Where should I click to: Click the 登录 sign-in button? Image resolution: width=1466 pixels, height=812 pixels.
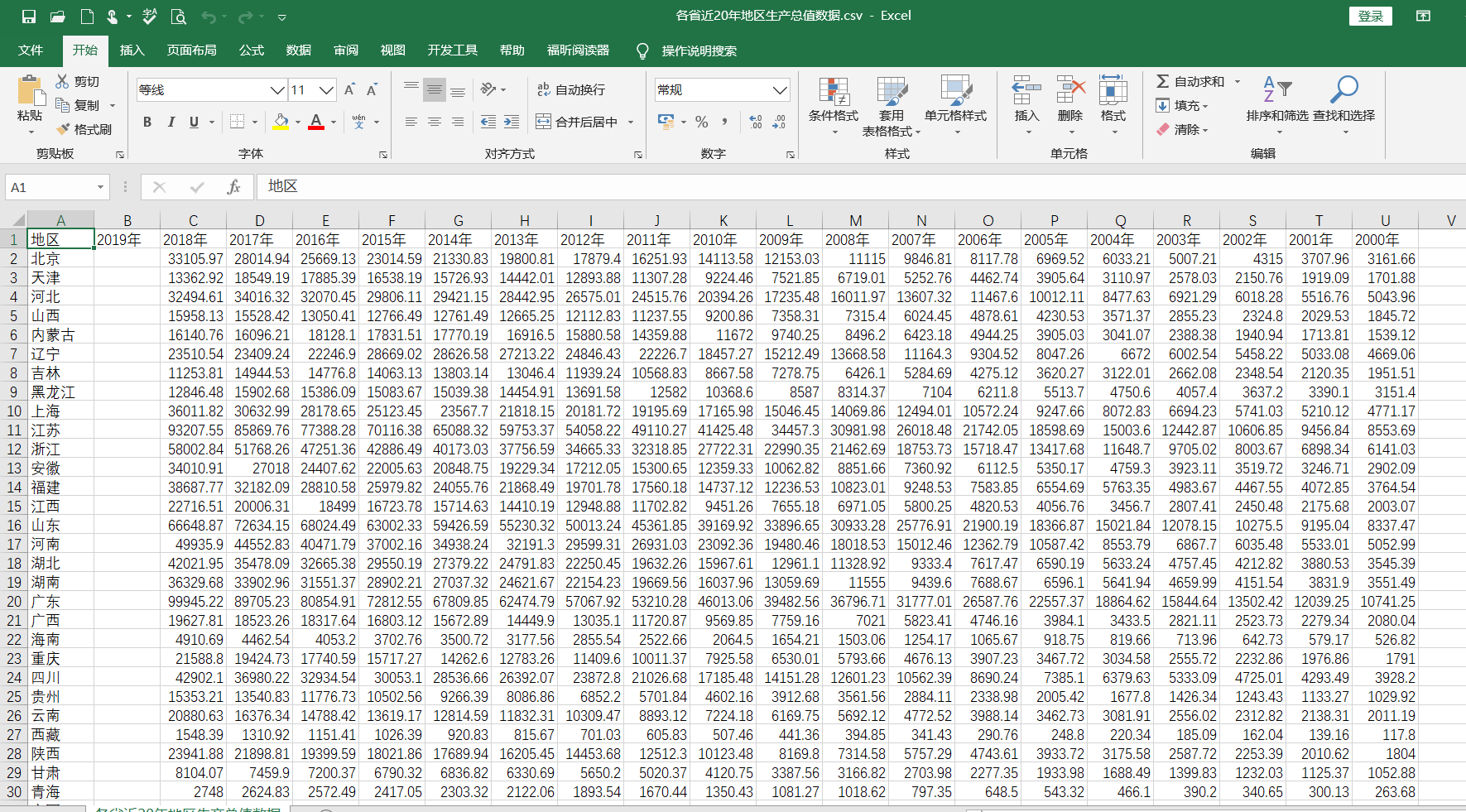[x=1371, y=16]
